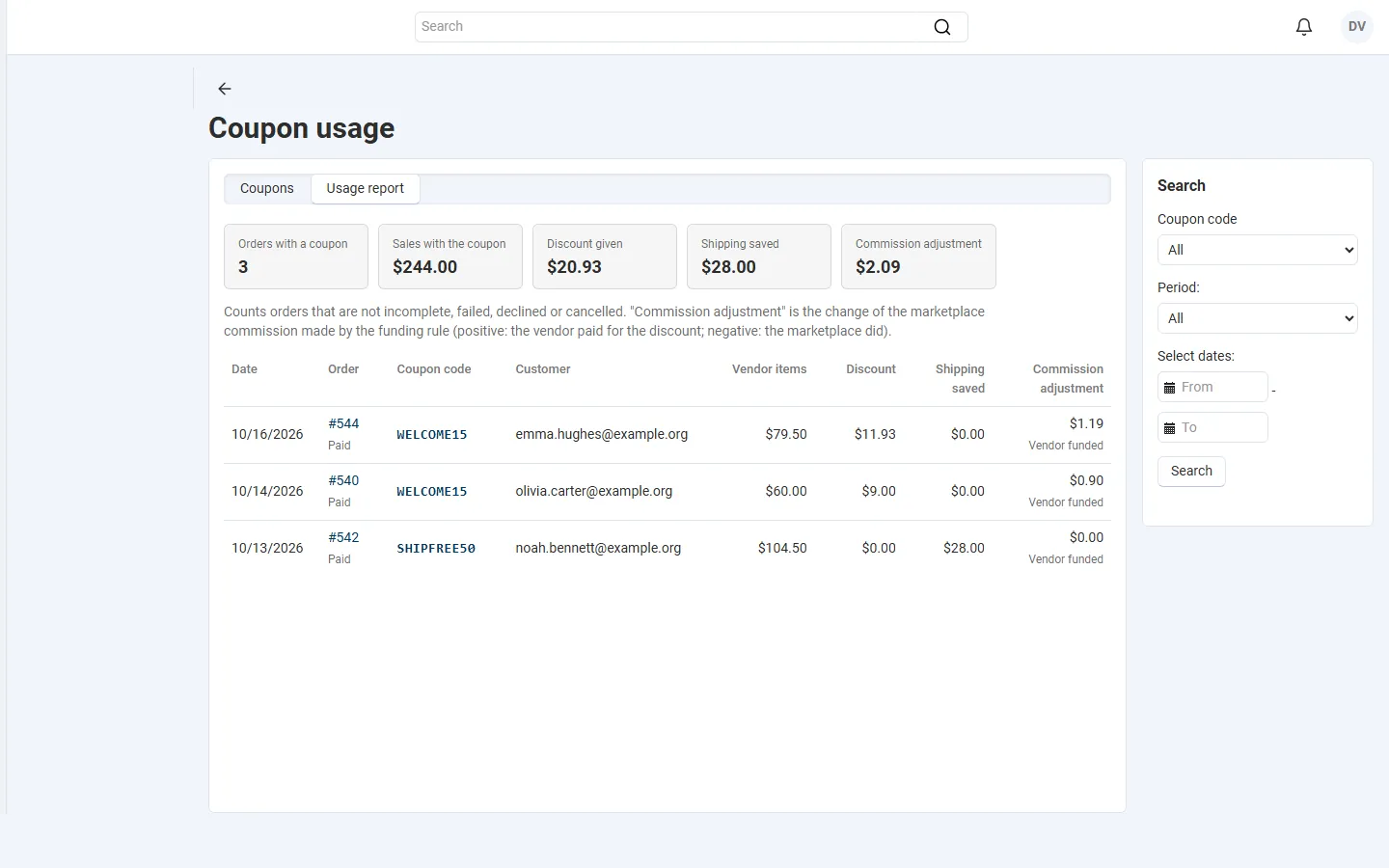Click the From date input
This screenshot has width=1389, height=868.
tap(1212, 387)
